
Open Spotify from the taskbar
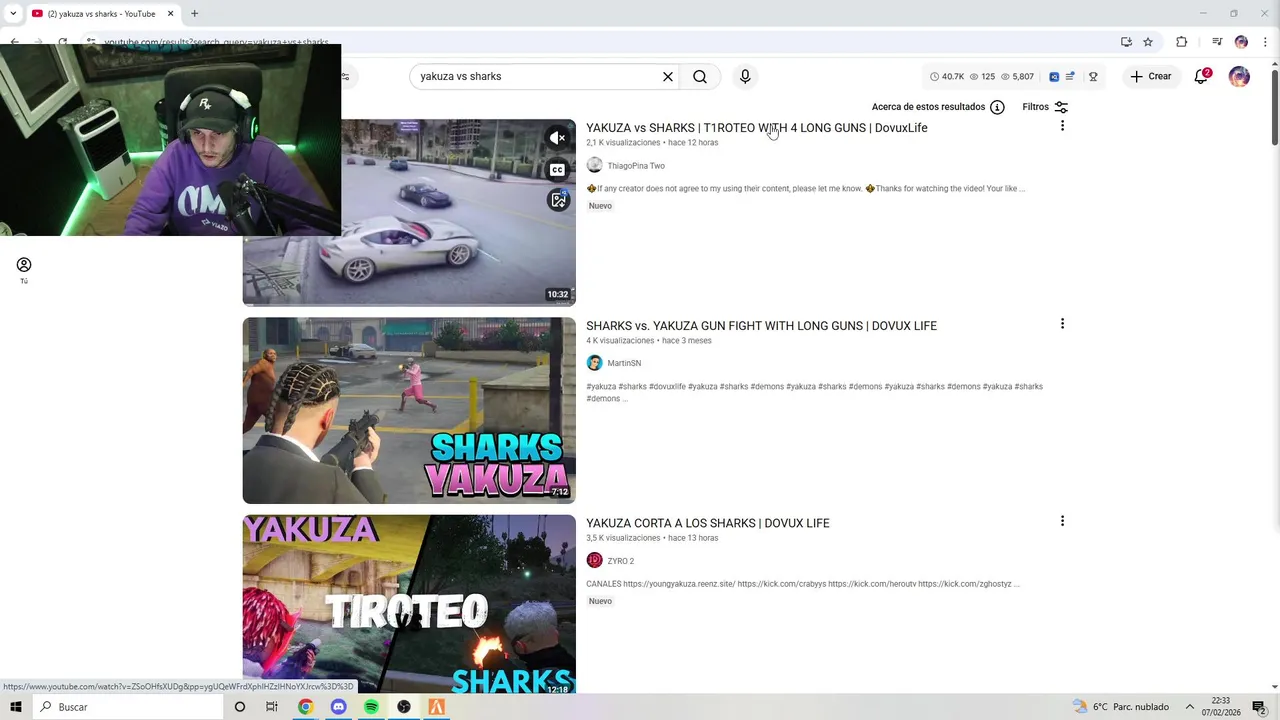click(371, 707)
